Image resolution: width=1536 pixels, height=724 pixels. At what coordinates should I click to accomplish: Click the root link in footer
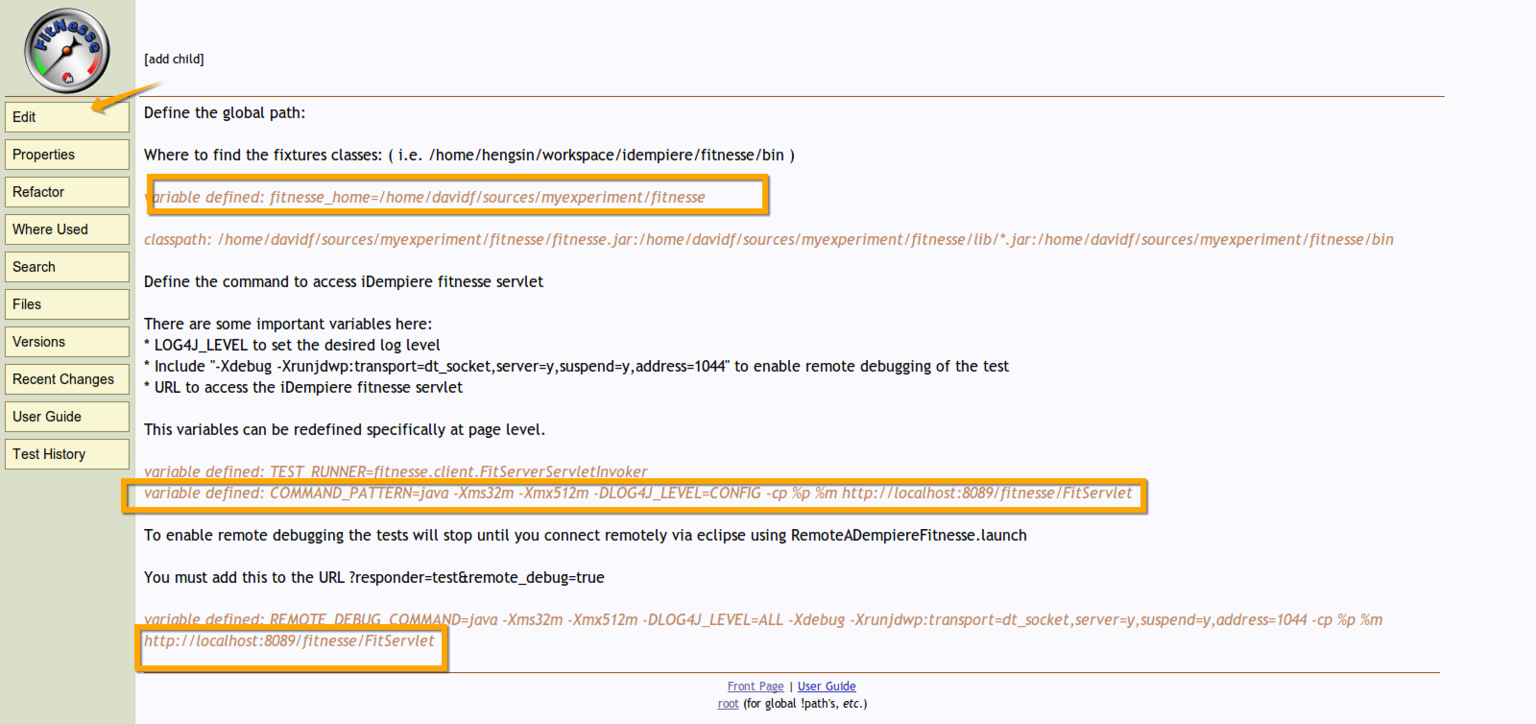(728, 704)
